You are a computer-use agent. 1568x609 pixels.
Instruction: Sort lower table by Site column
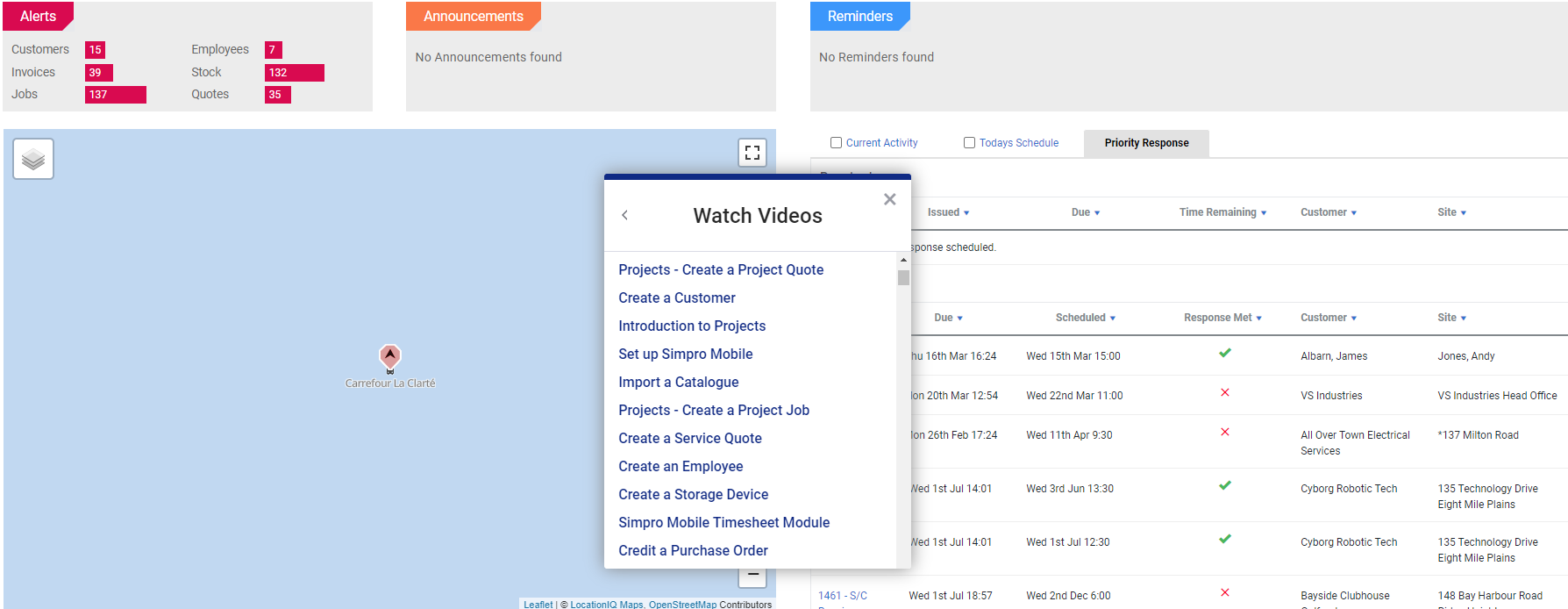[x=1451, y=318]
